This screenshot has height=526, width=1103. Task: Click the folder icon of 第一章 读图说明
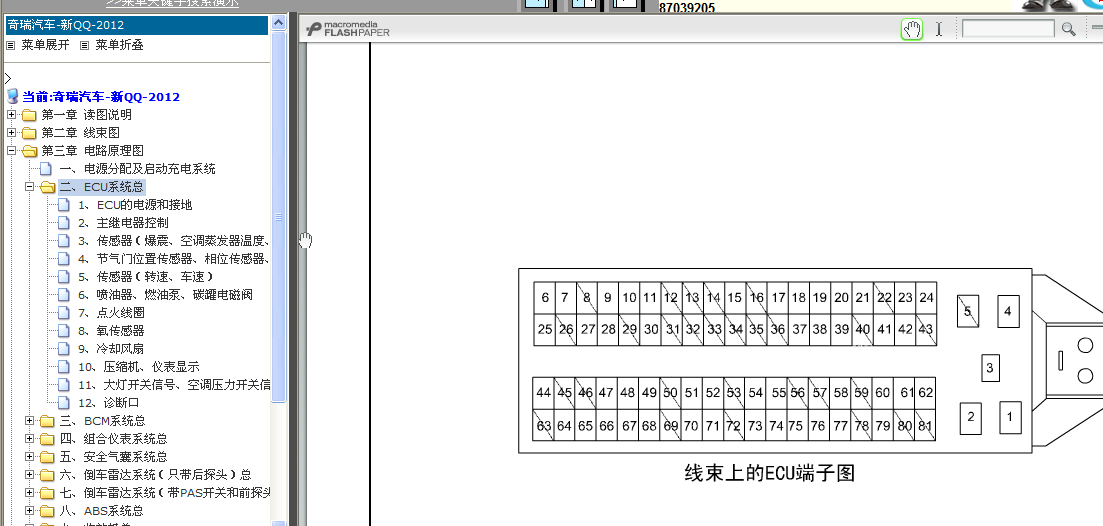click(29, 115)
